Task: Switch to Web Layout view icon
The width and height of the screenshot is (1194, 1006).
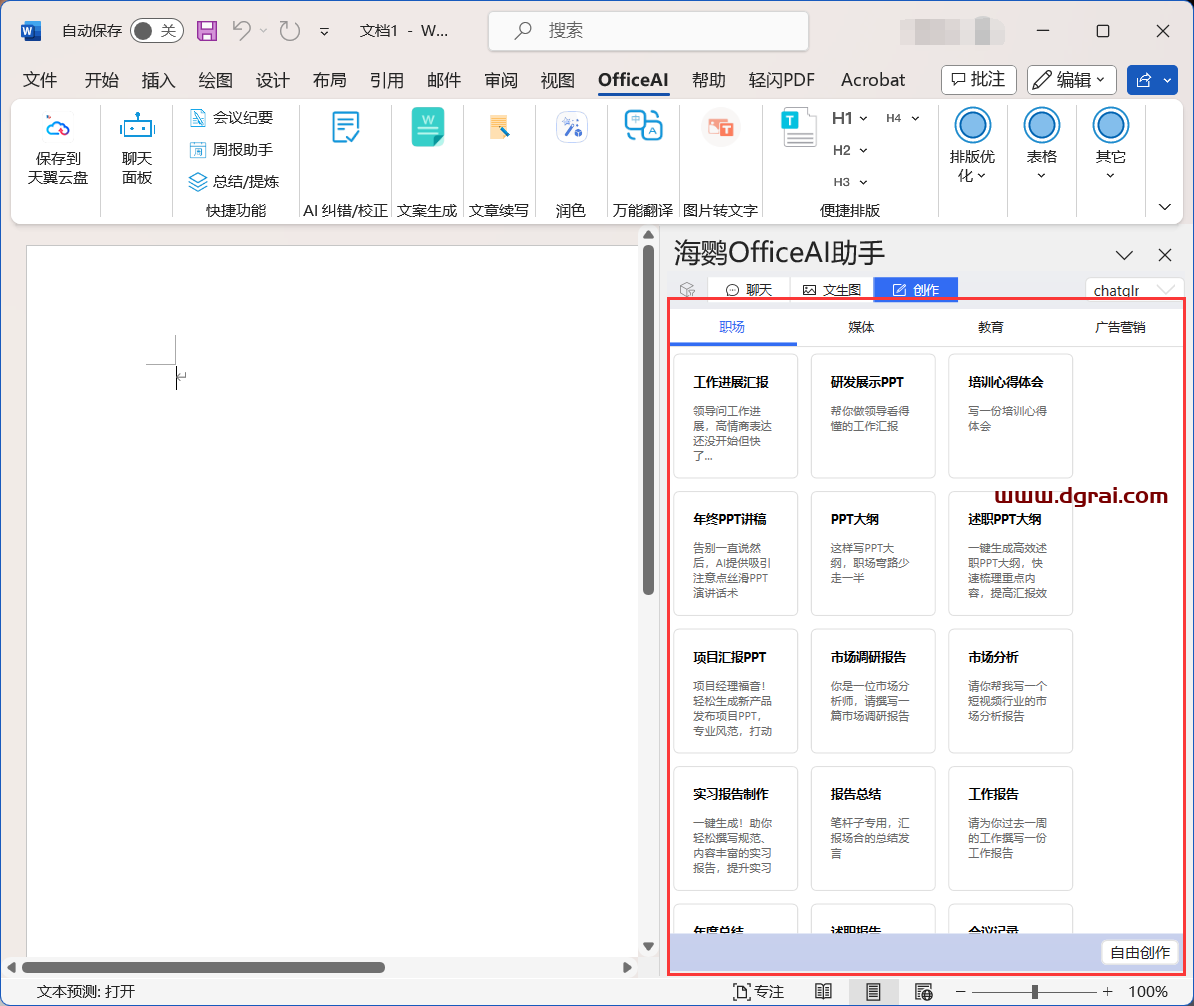Action: [x=923, y=992]
